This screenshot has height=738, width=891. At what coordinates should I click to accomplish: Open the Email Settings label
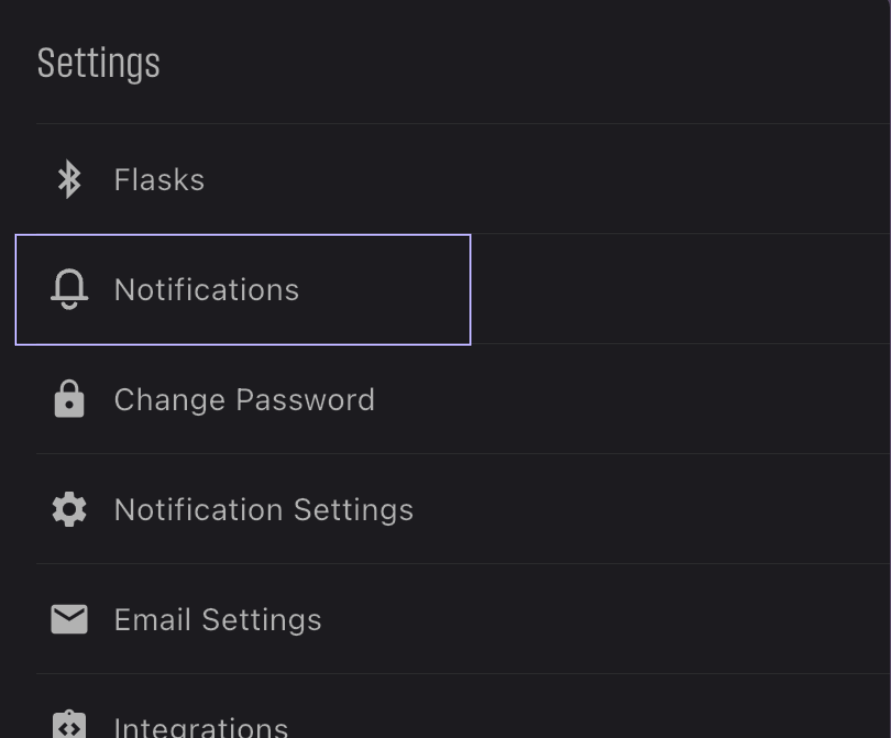pyautogui.click(x=218, y=619)
